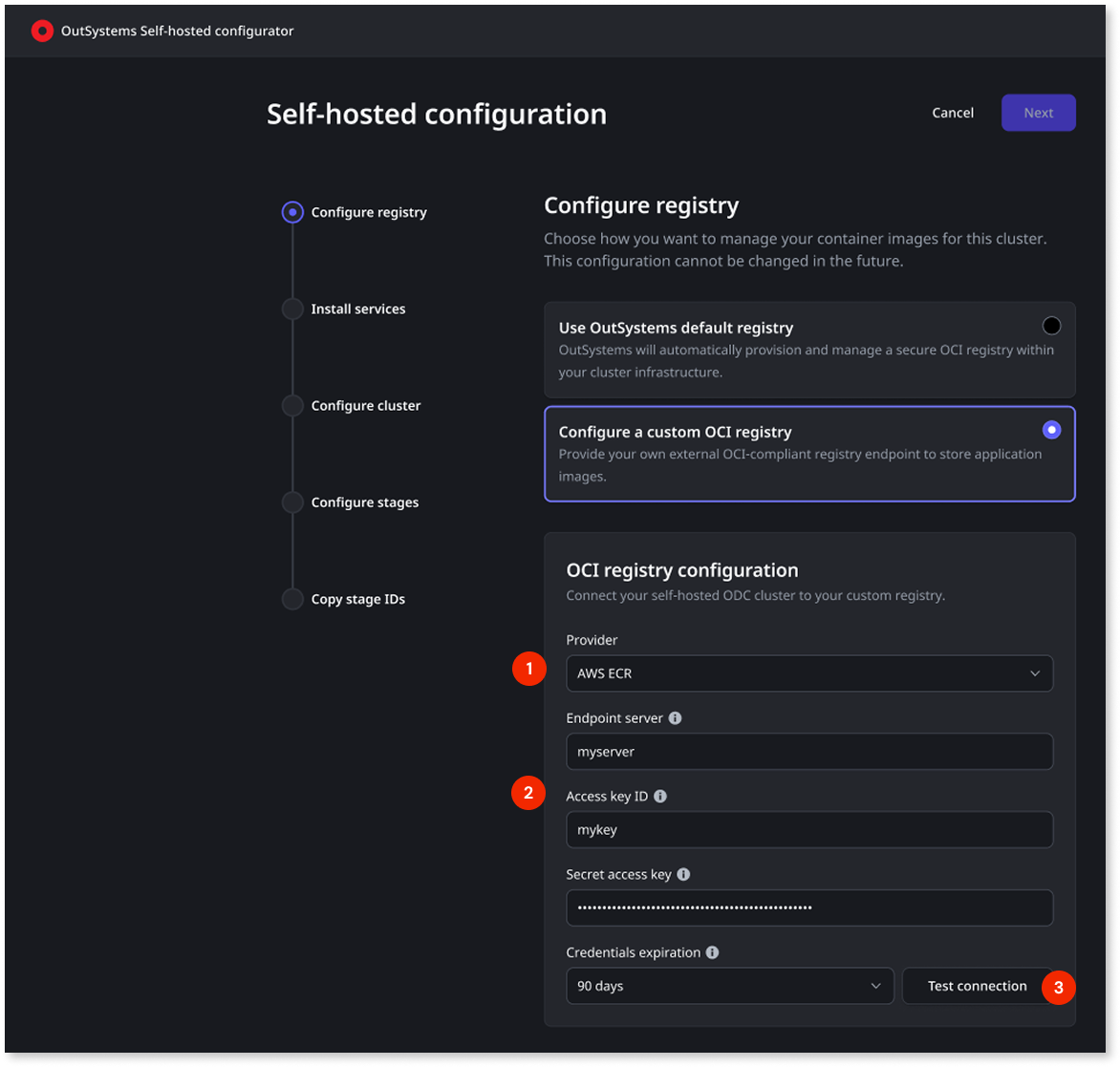Click the Use OutSystems default registry card title
Screen dimensions: 1120x1067
pos(676,328)
